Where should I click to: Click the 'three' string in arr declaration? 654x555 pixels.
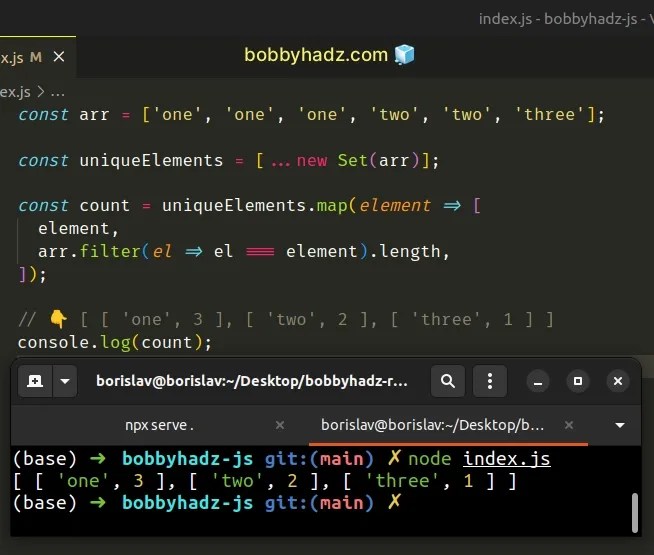pyautogui.click(x=550, y=115)
